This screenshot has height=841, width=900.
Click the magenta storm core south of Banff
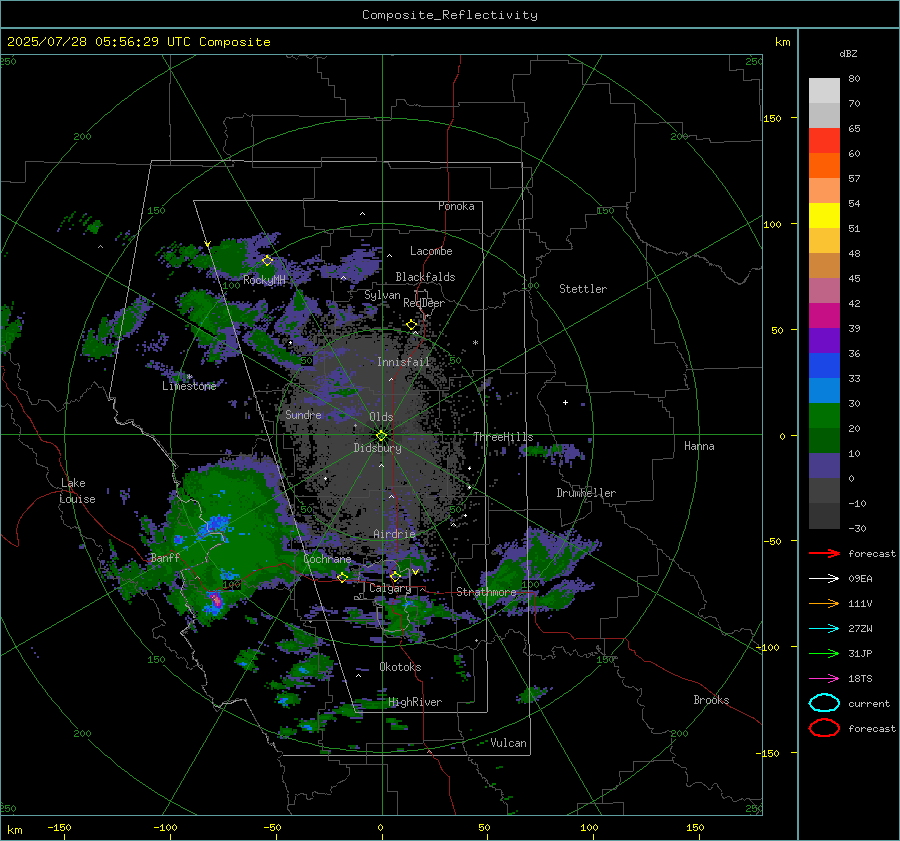tap(216, 600)
